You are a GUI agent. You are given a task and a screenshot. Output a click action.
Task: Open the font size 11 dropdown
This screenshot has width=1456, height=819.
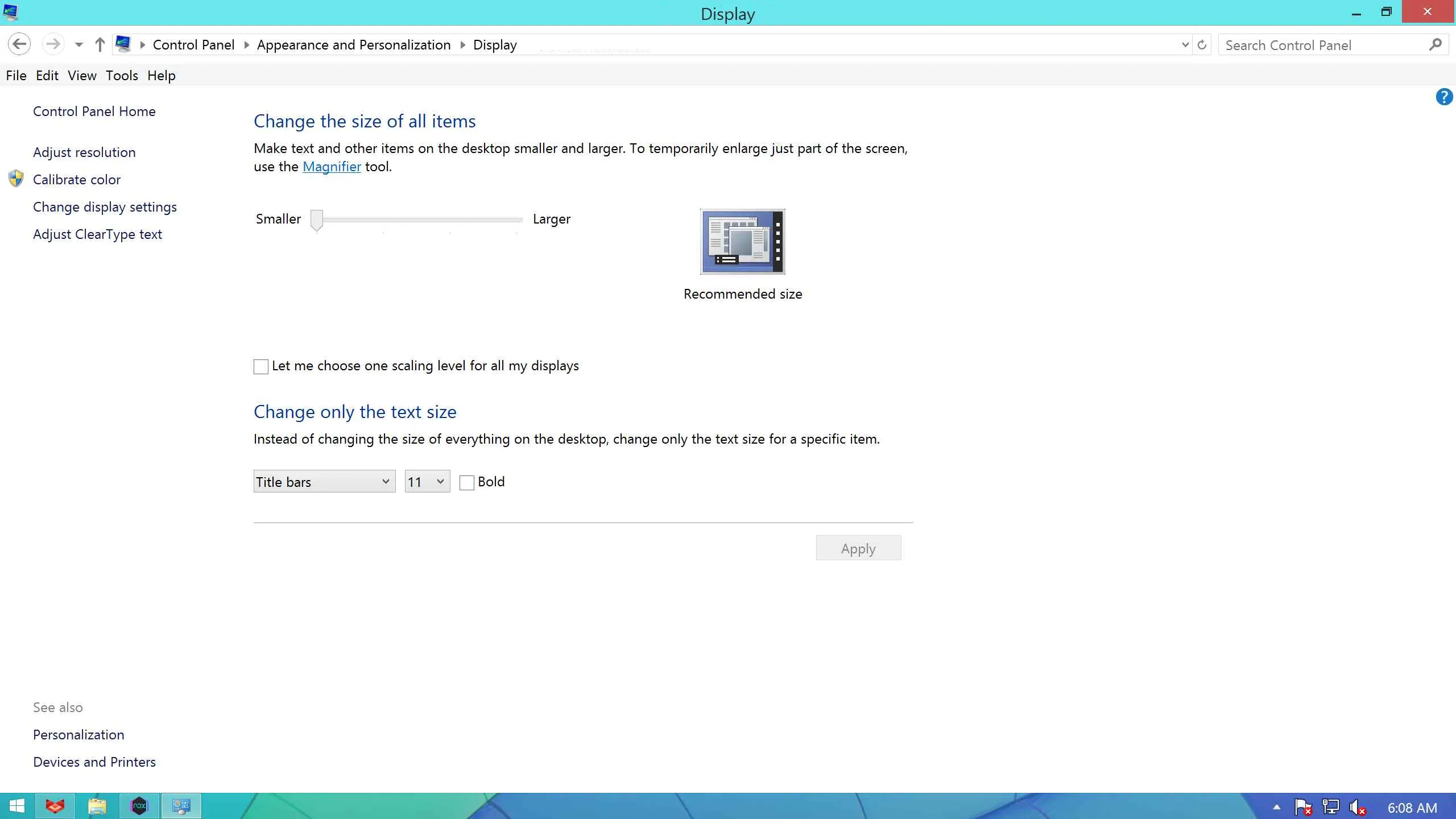tap(427, 482)
